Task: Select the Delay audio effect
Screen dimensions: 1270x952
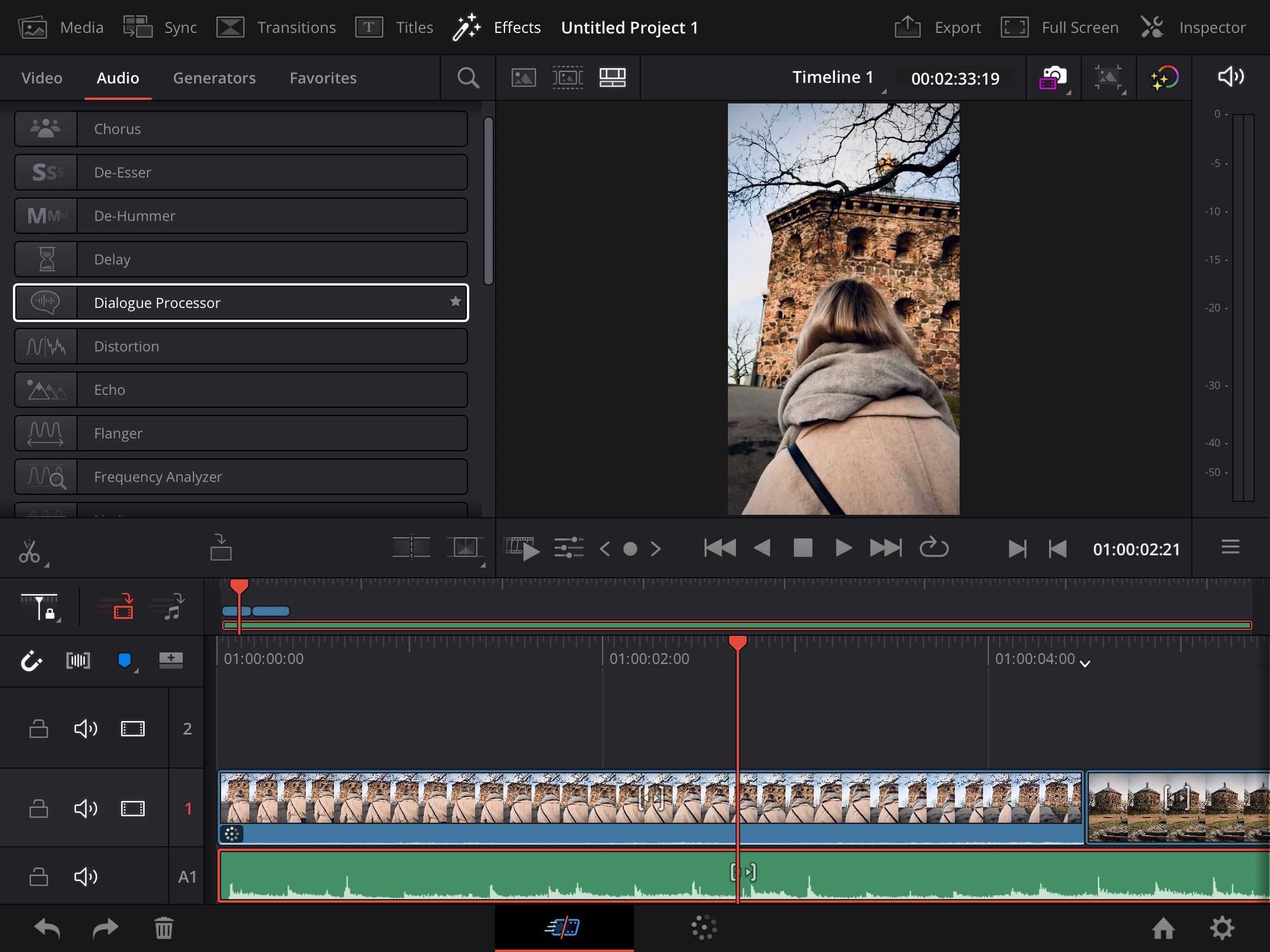Action: pyautogui.click(x=241, y=259)
